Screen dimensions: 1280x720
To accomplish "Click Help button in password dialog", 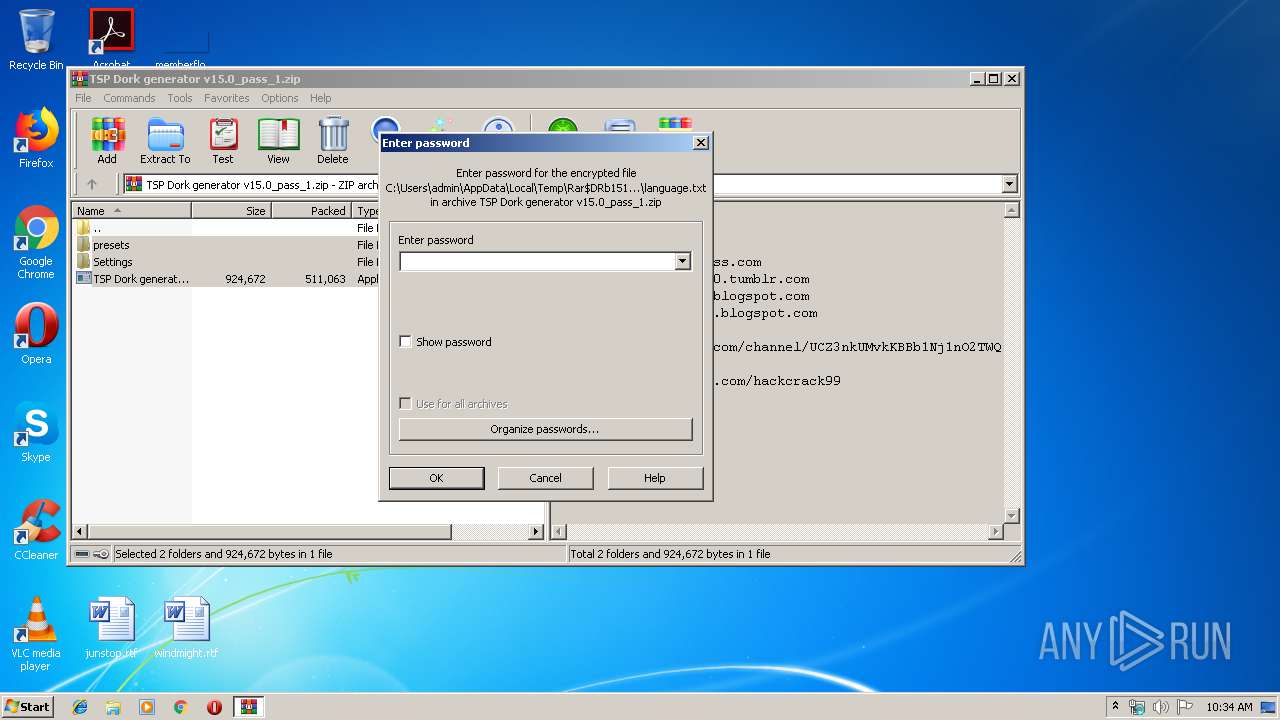I will 655,478.
